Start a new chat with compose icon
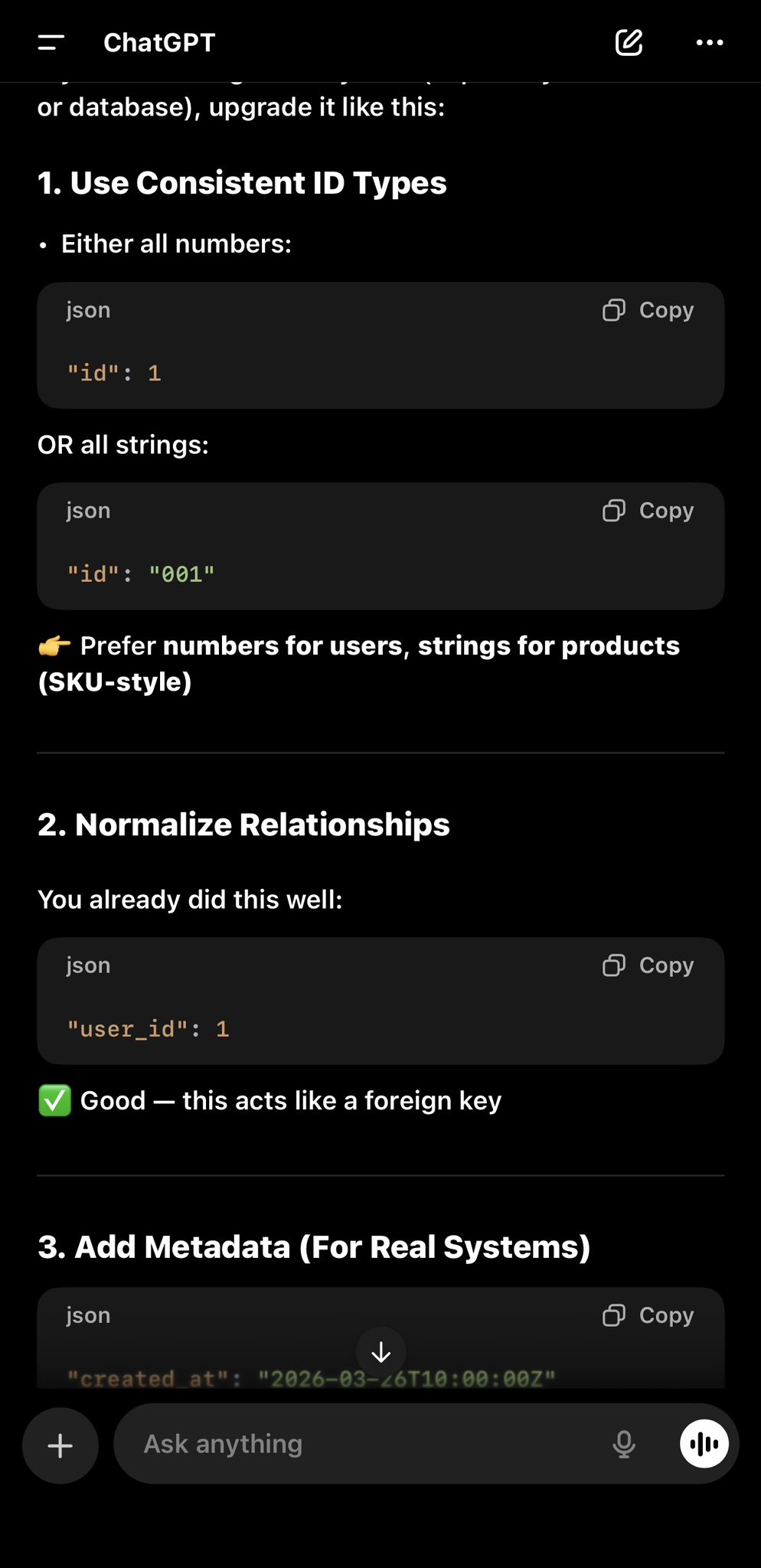This screenshot has width=761, height=1568. pos(629,43)
